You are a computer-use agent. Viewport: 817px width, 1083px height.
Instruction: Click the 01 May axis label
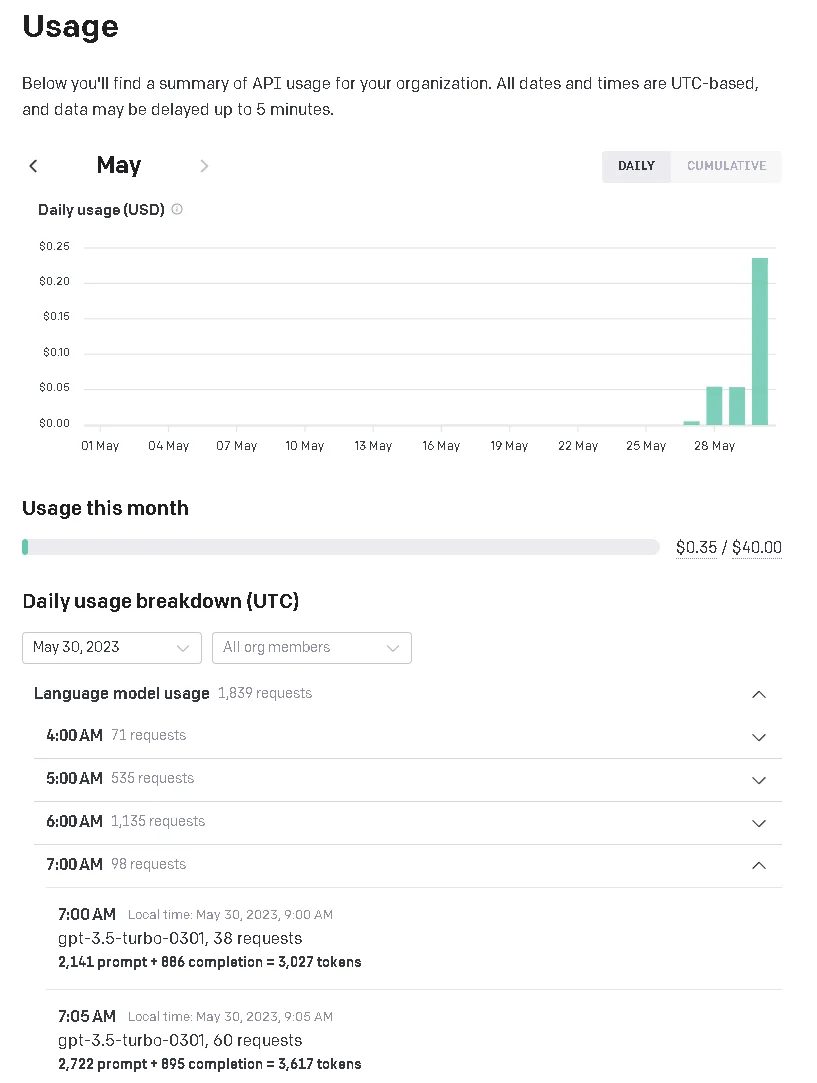[100, 446]
